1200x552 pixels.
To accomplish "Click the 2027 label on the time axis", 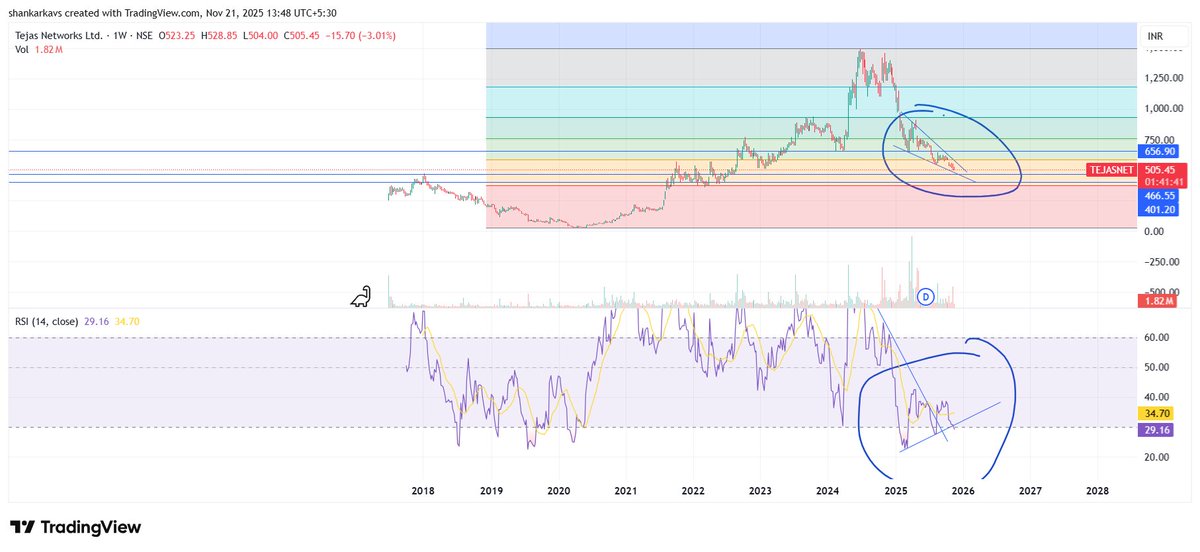I will tap(1030, 491).
